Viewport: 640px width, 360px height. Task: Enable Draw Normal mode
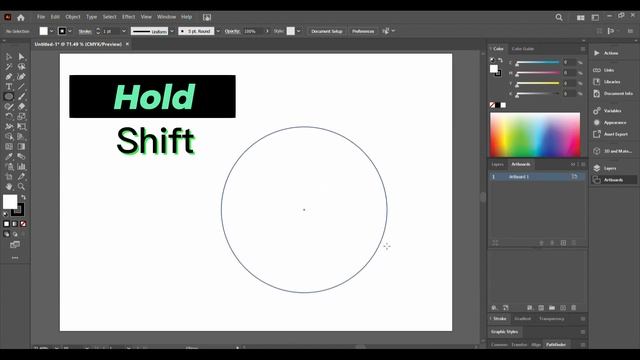click(x=7, y=234)
